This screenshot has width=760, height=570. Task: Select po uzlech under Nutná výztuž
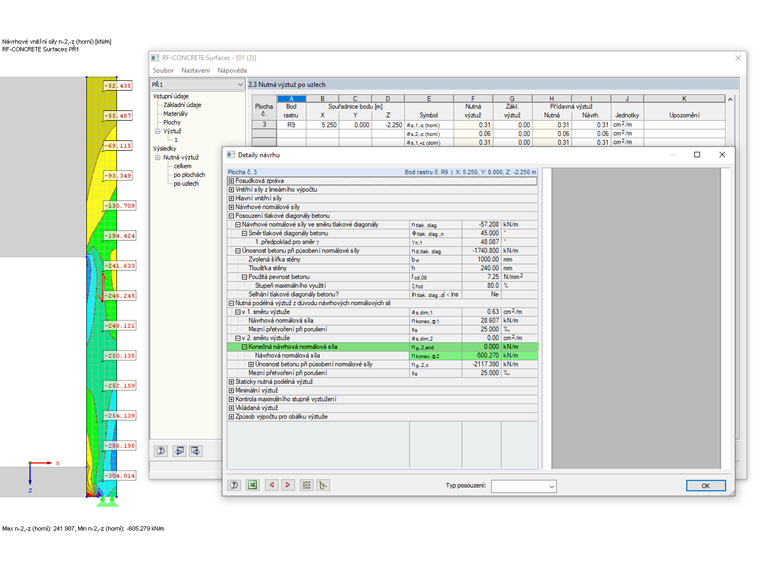click(x=186, y=183)
